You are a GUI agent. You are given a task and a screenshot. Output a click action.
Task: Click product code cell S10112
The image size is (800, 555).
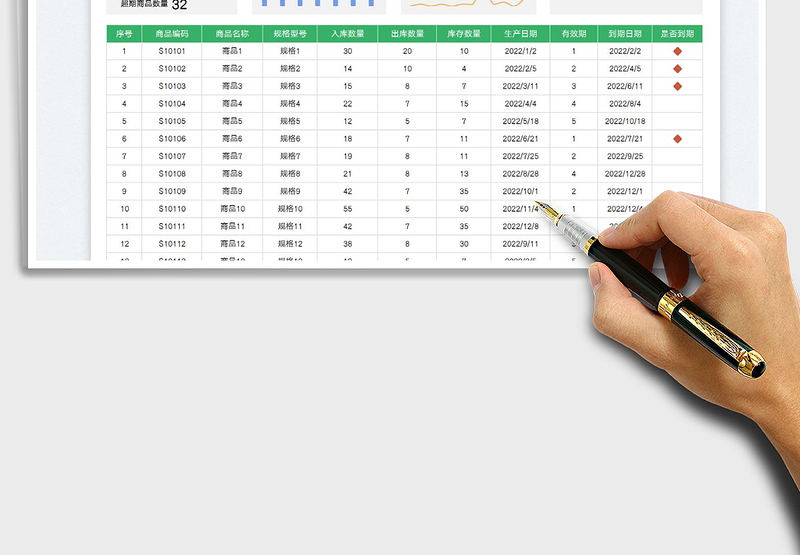click(x=172, y=244)
